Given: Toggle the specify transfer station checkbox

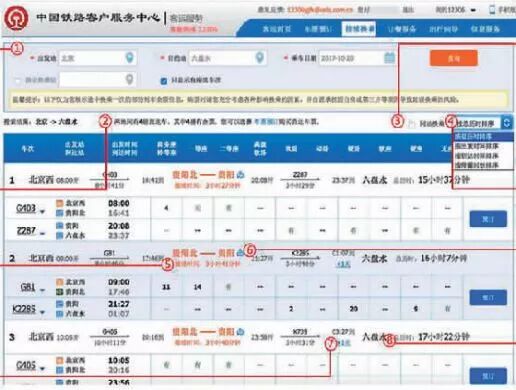Looking at the screenshot, I should [x=18, y=80].
